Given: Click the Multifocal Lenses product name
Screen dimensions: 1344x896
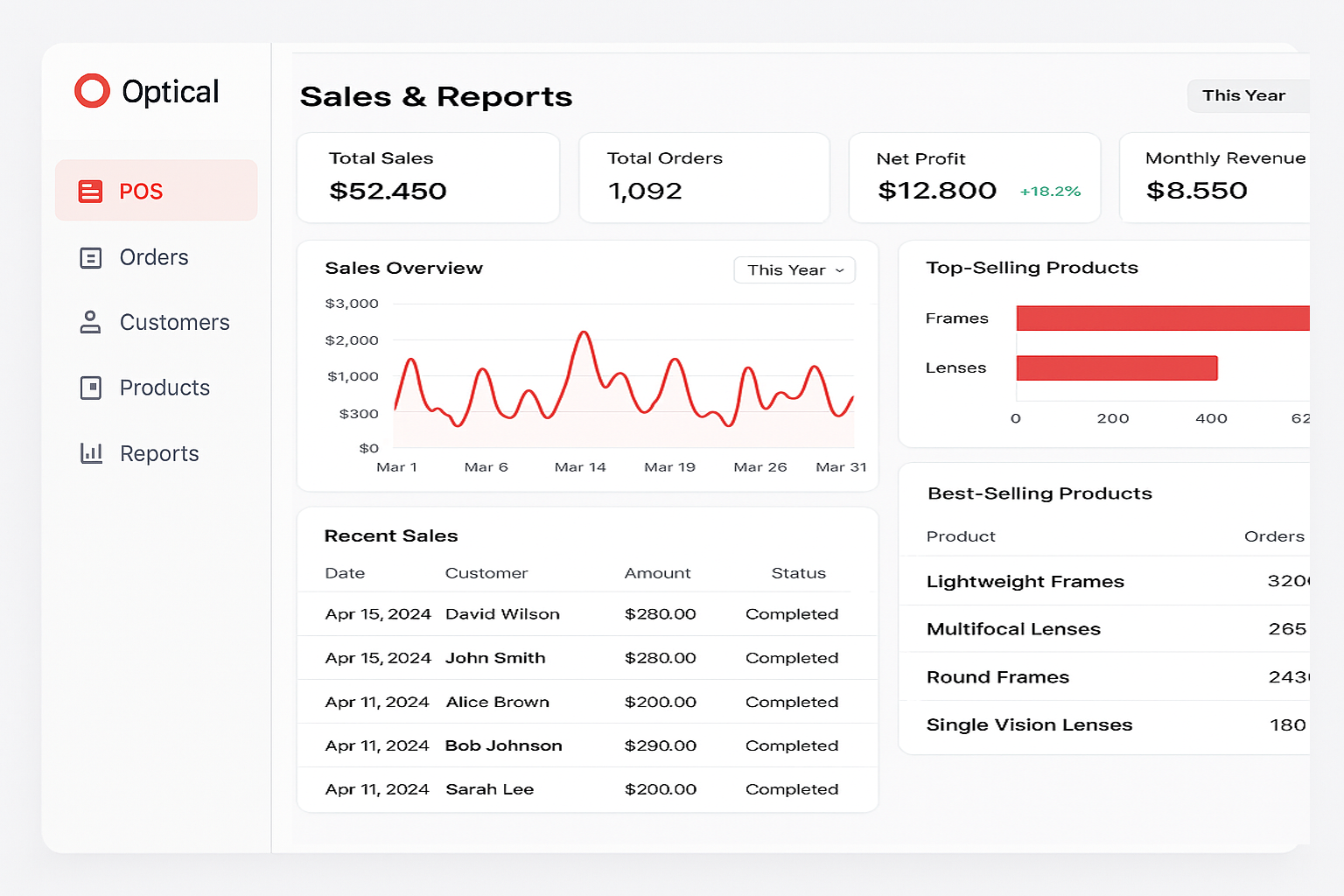Looking at the screenshot, I should 1013,629.
